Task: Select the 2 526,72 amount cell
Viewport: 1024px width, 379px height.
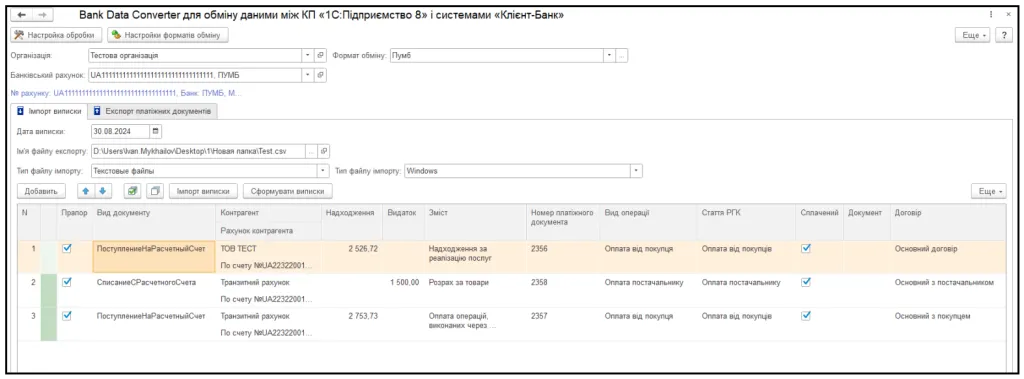Action: (x=351, y=257)
